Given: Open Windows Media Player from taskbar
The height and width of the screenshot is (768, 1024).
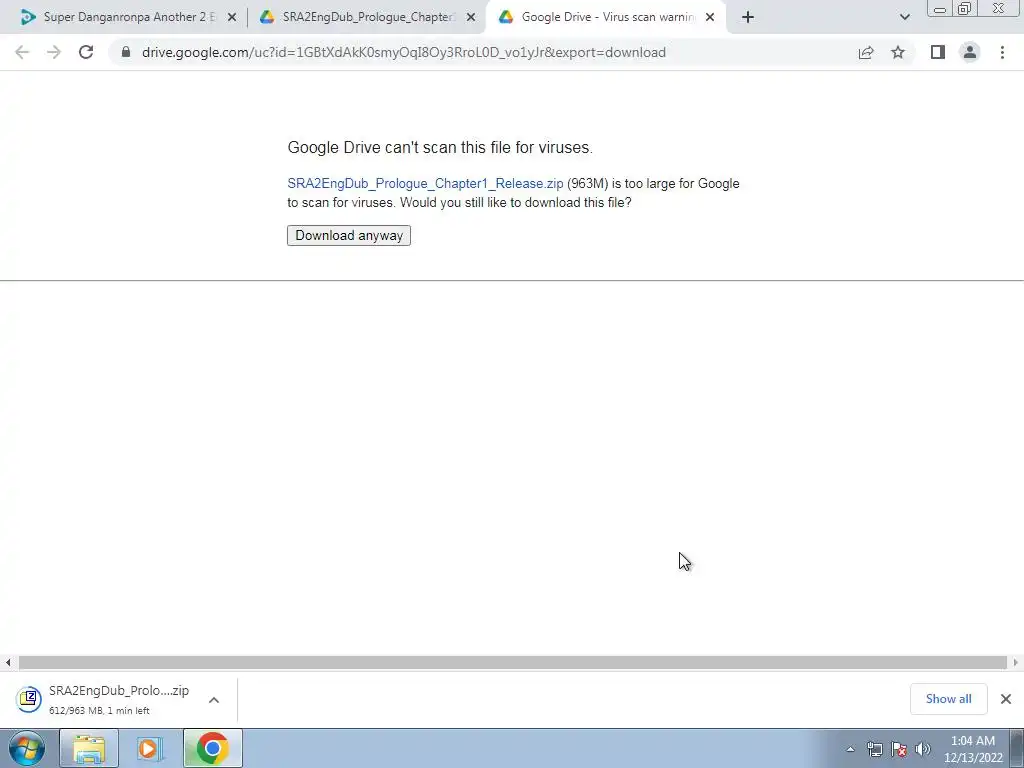Looking at the screenshot, I should pyautogui.click(x=149, y=748).
